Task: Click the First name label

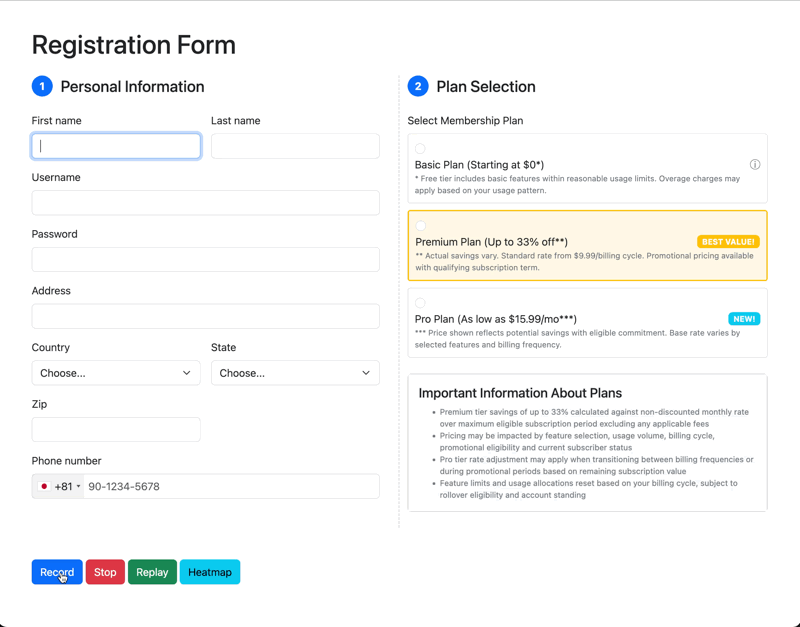Action: [x=56, y=121]
